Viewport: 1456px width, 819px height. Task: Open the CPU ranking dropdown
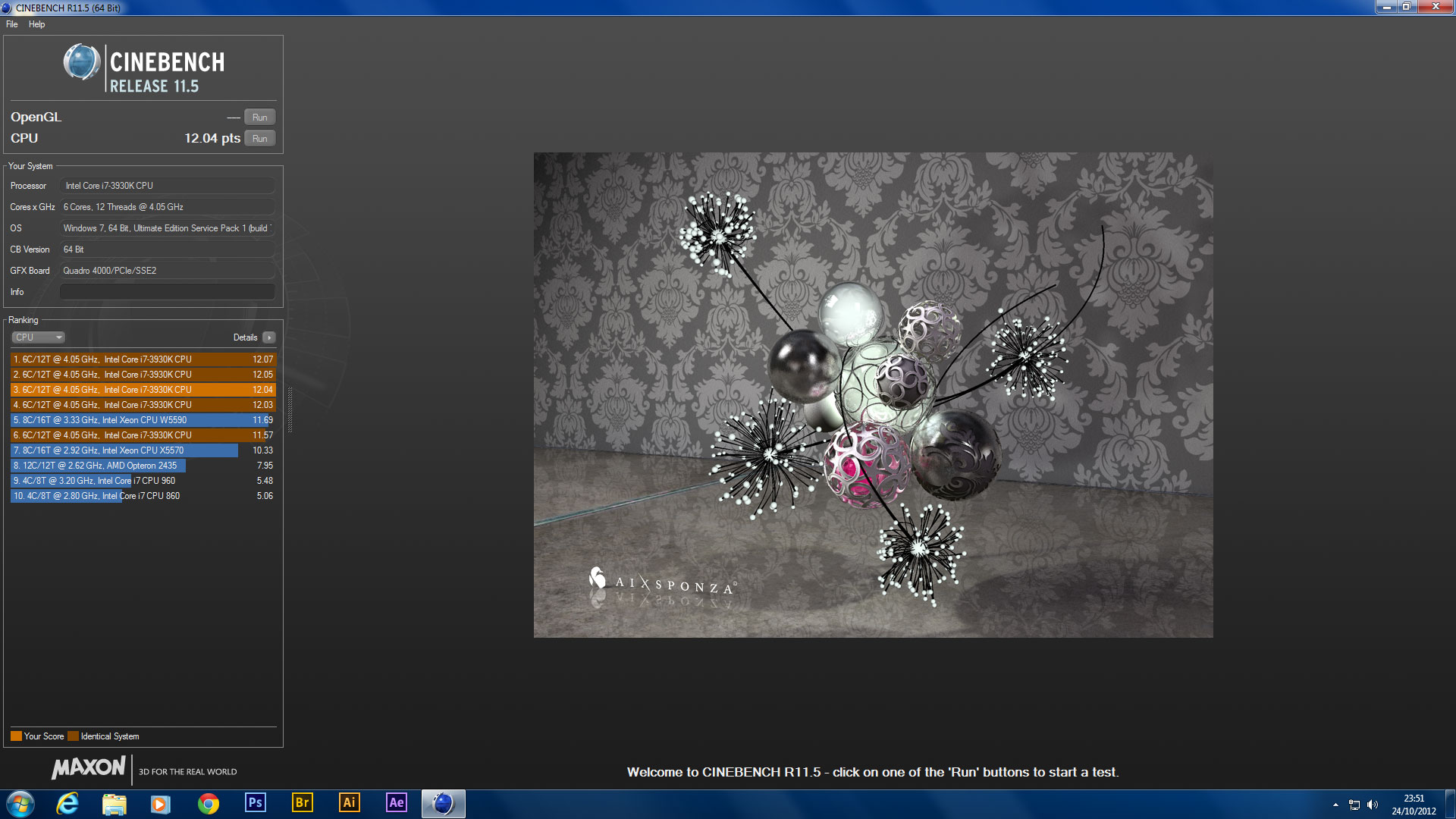click(38, 337)
